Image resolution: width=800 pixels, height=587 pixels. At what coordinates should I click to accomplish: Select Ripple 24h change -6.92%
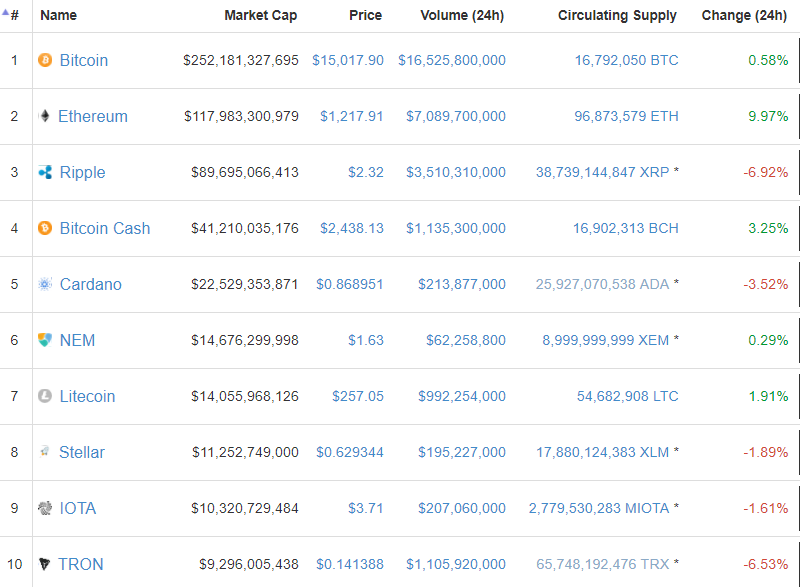[766, 172]
